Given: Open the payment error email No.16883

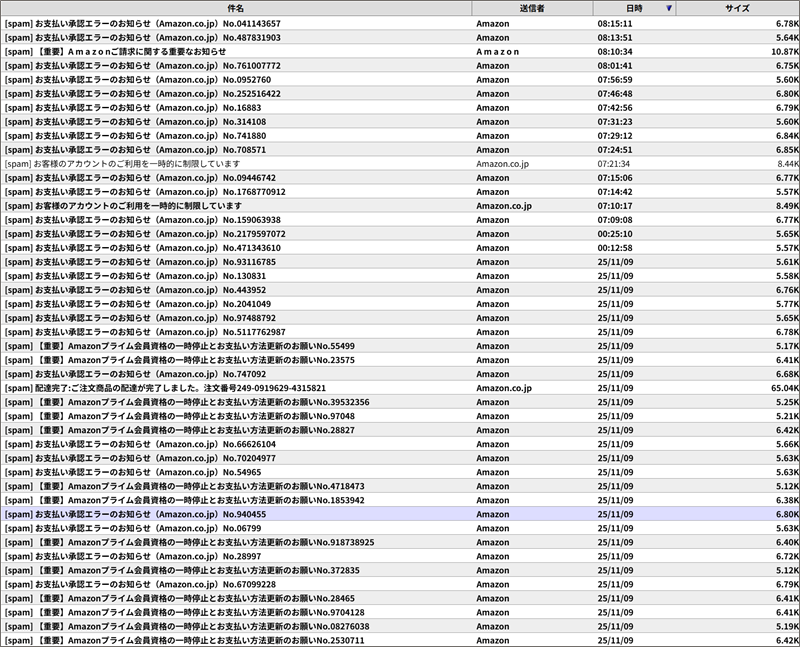Looking at the screenshot, I should pos(133,107).
